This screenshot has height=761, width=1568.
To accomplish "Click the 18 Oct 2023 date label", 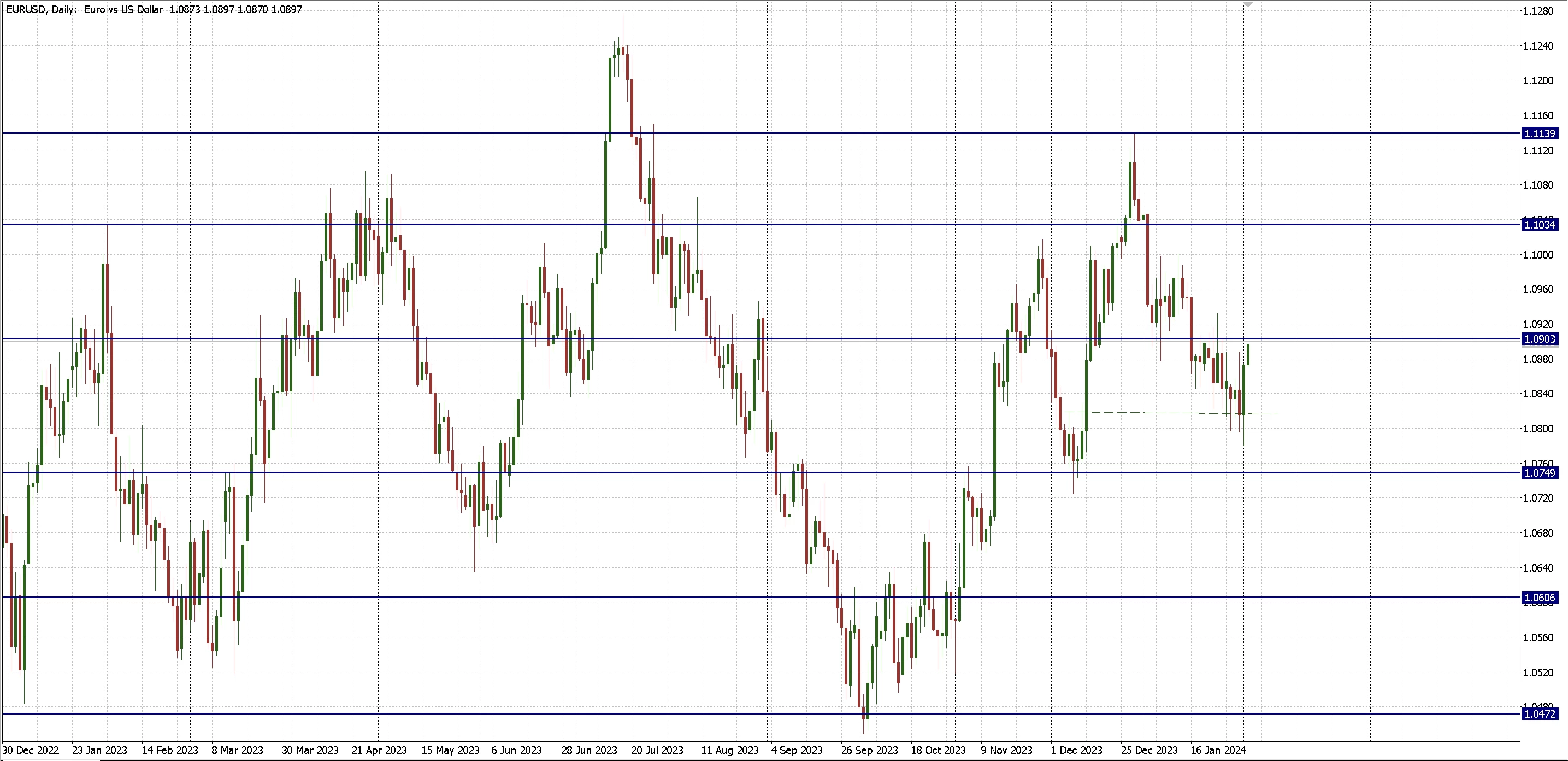I will [939, 751].
